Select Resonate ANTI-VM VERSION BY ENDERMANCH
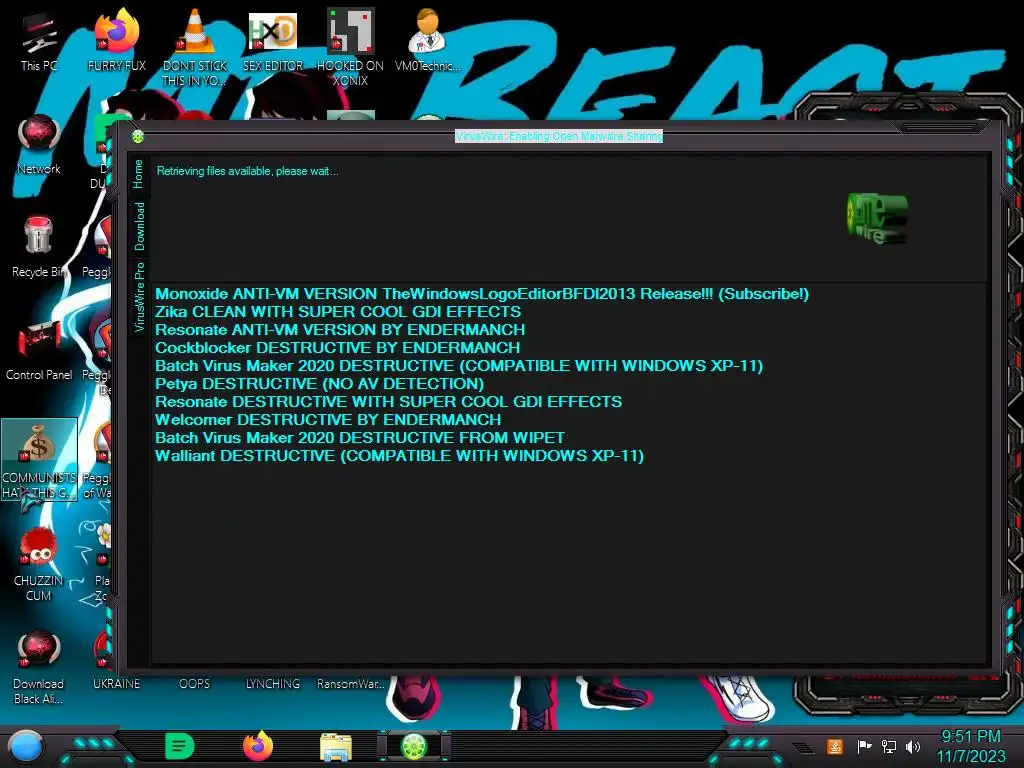Viewport: 1024px width, 768px height. pos(340,330)
